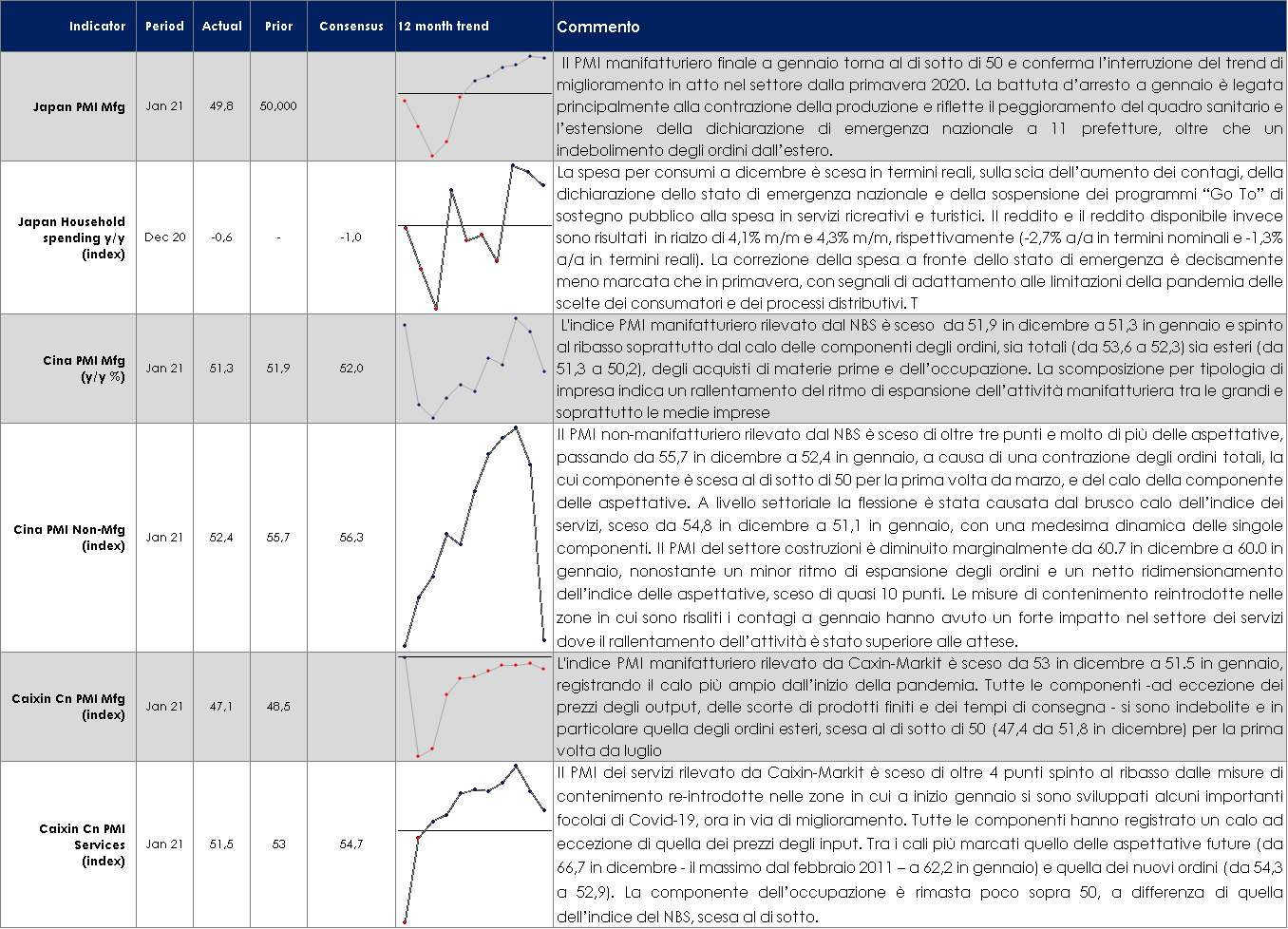Select Cina PMI actual value 51,3
The height and width of the screenshot is (929, 1288).
pos(221,369)
